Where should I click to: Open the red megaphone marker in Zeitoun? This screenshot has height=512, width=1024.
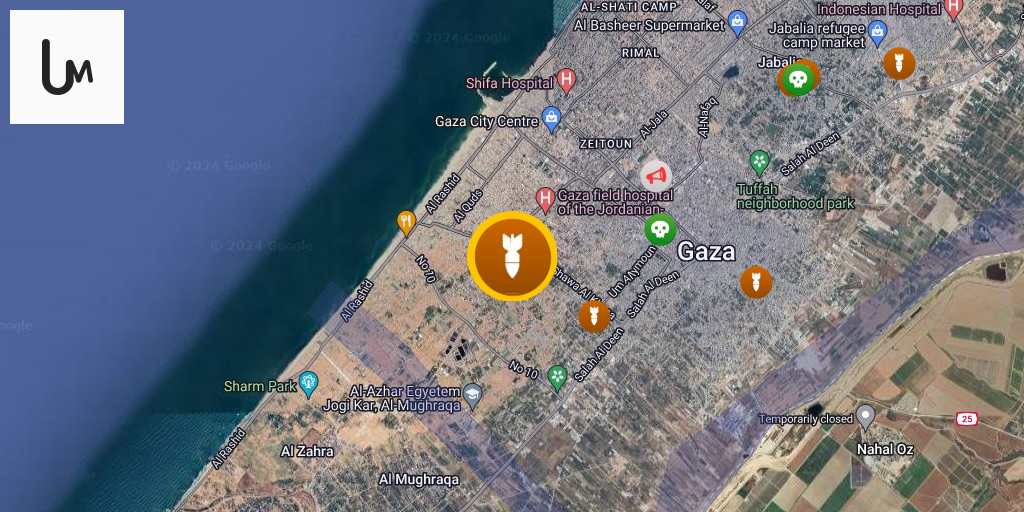click(x=656, y=176)
